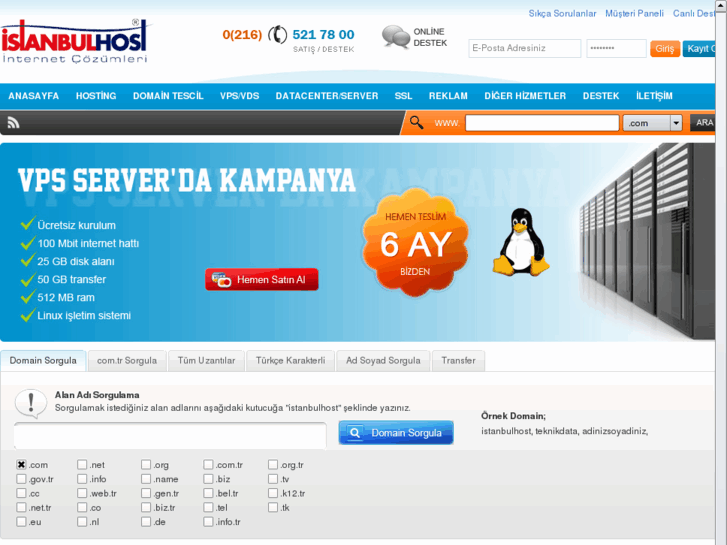Check the .com.tr extension checkbox
Viewport: 727px width, 545px height.
(x=208, y=464)
